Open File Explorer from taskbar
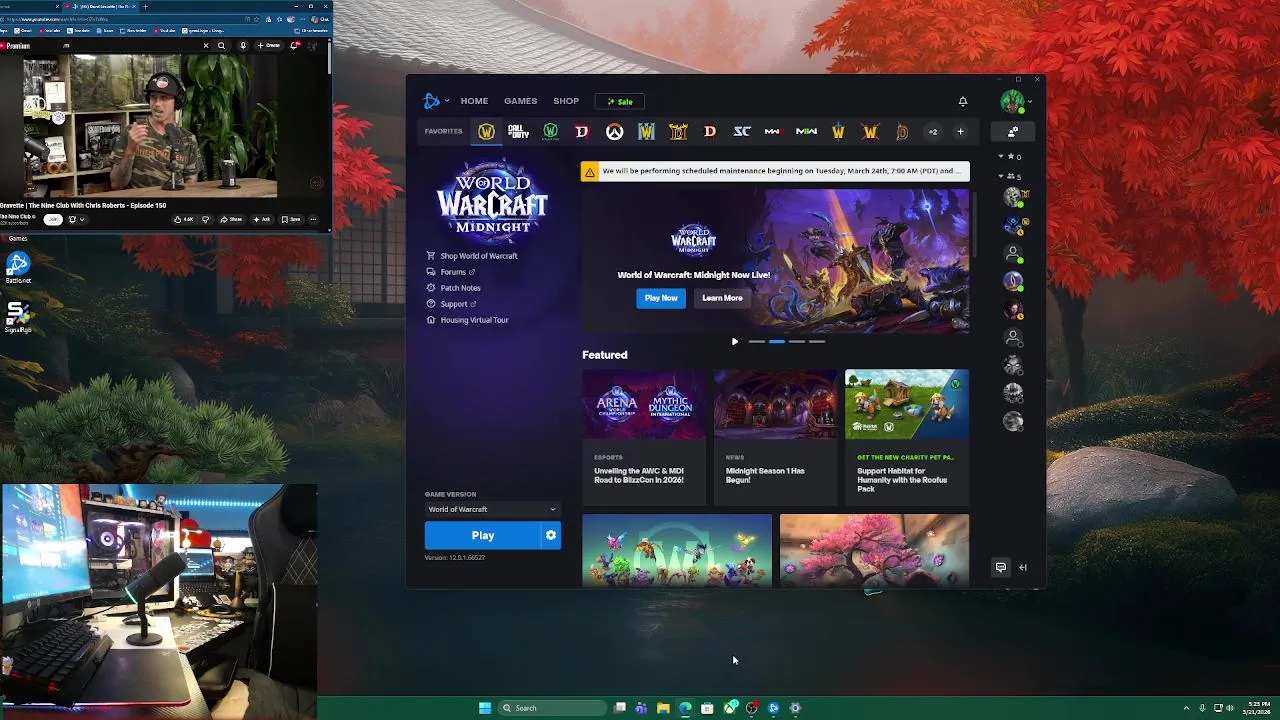 point(663,708)
